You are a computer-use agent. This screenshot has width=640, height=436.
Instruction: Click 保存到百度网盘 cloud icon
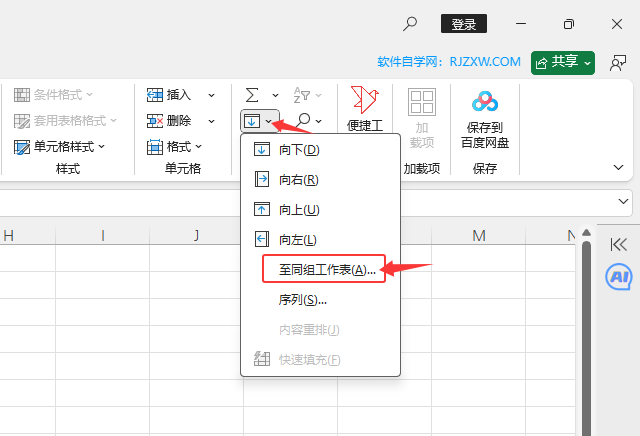(485, 101)
